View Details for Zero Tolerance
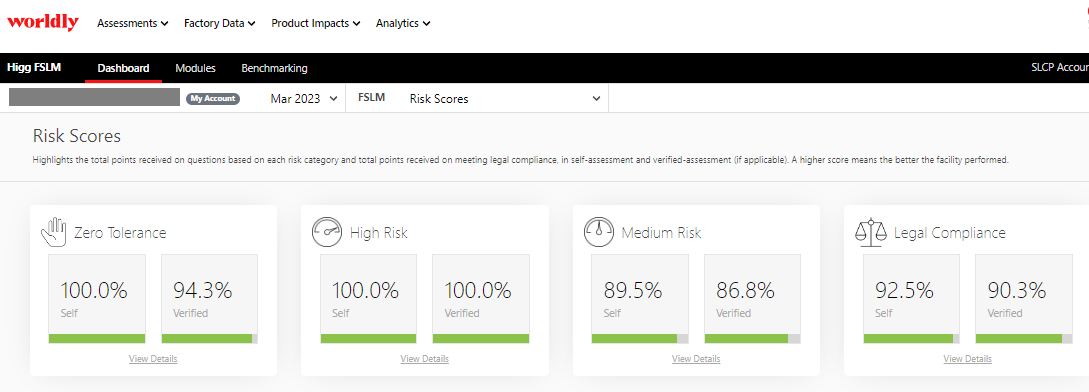 click(x=153, y=359)
